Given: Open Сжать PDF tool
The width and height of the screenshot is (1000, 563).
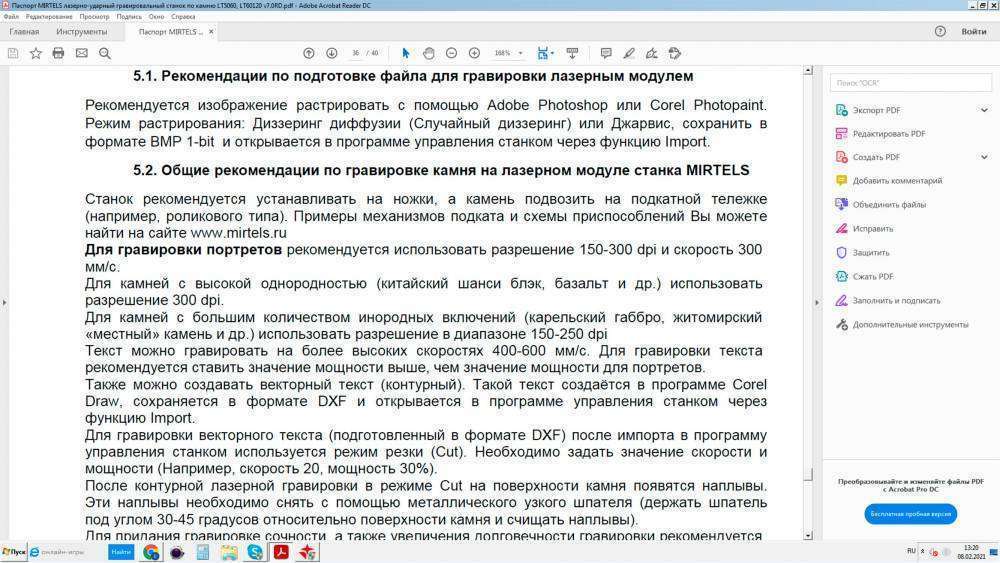Looking at the screenshot, I should coord(873,277).
